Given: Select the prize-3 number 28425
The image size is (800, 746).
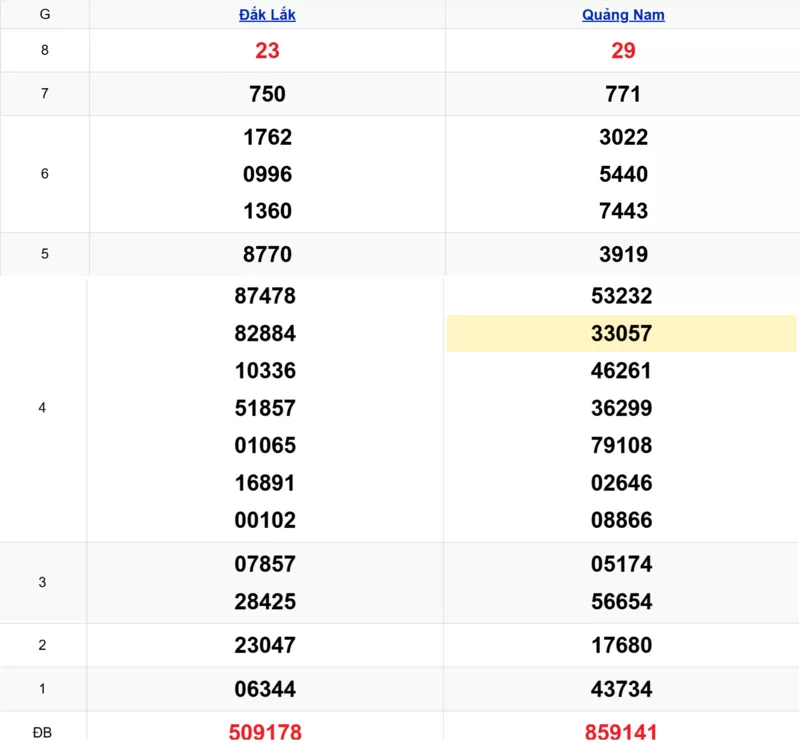Looking at the screenshot, I should pos(265,602).
